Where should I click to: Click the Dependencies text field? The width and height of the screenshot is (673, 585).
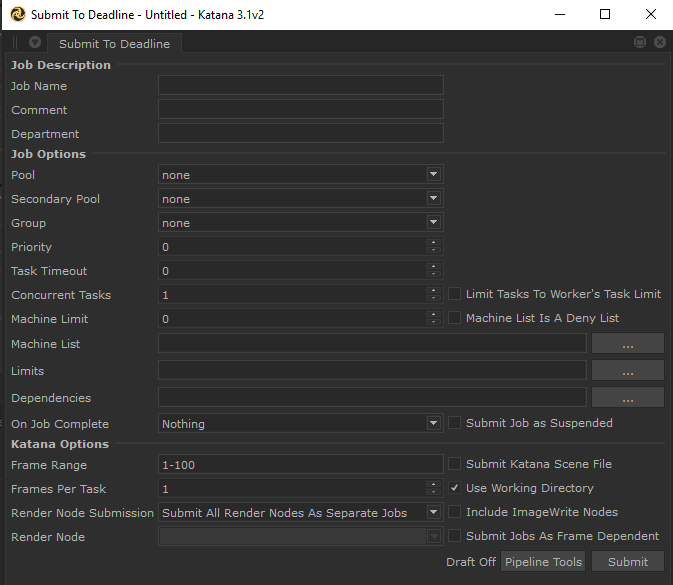[372, 397]
